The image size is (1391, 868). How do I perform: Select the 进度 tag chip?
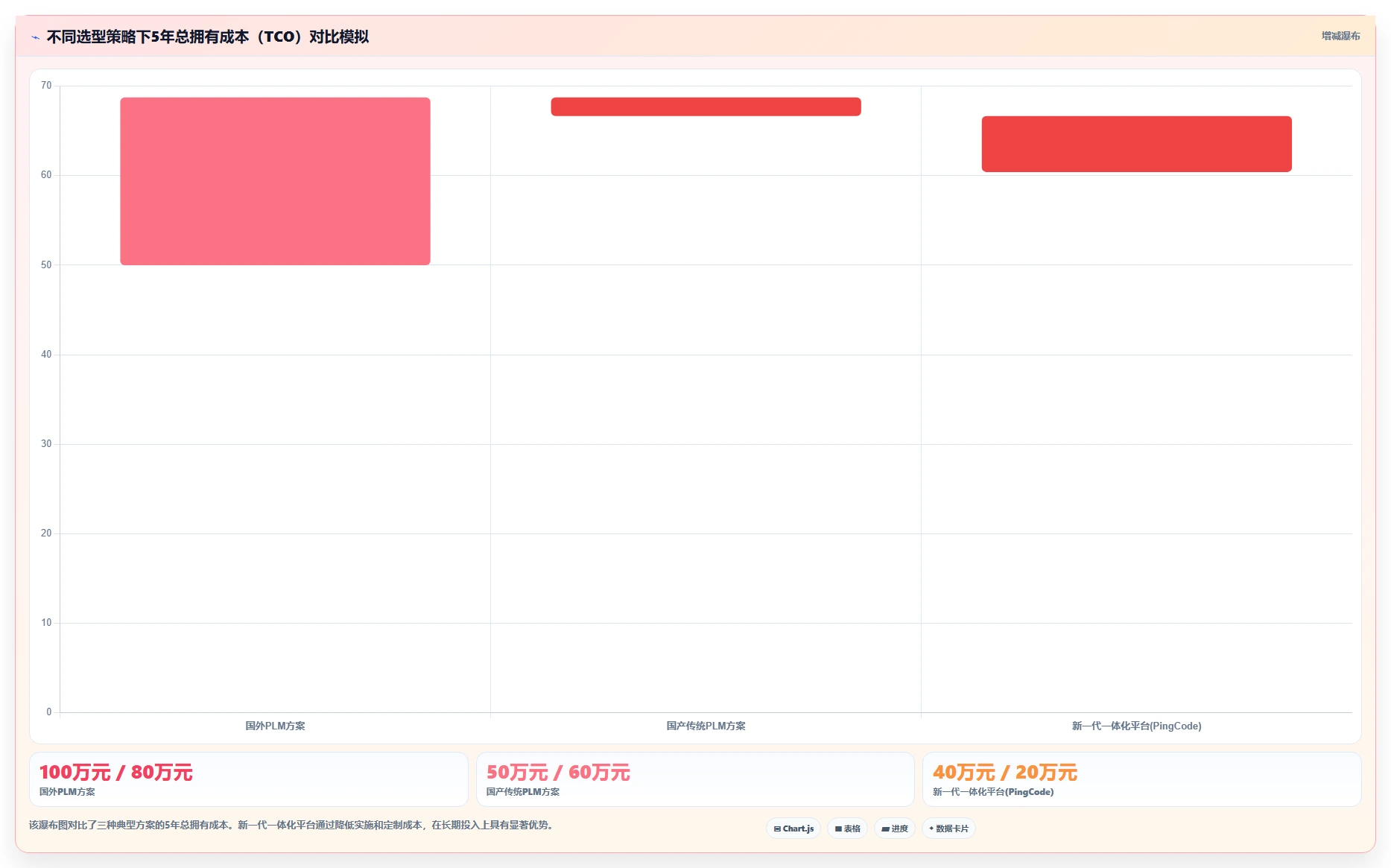point(895,829)
